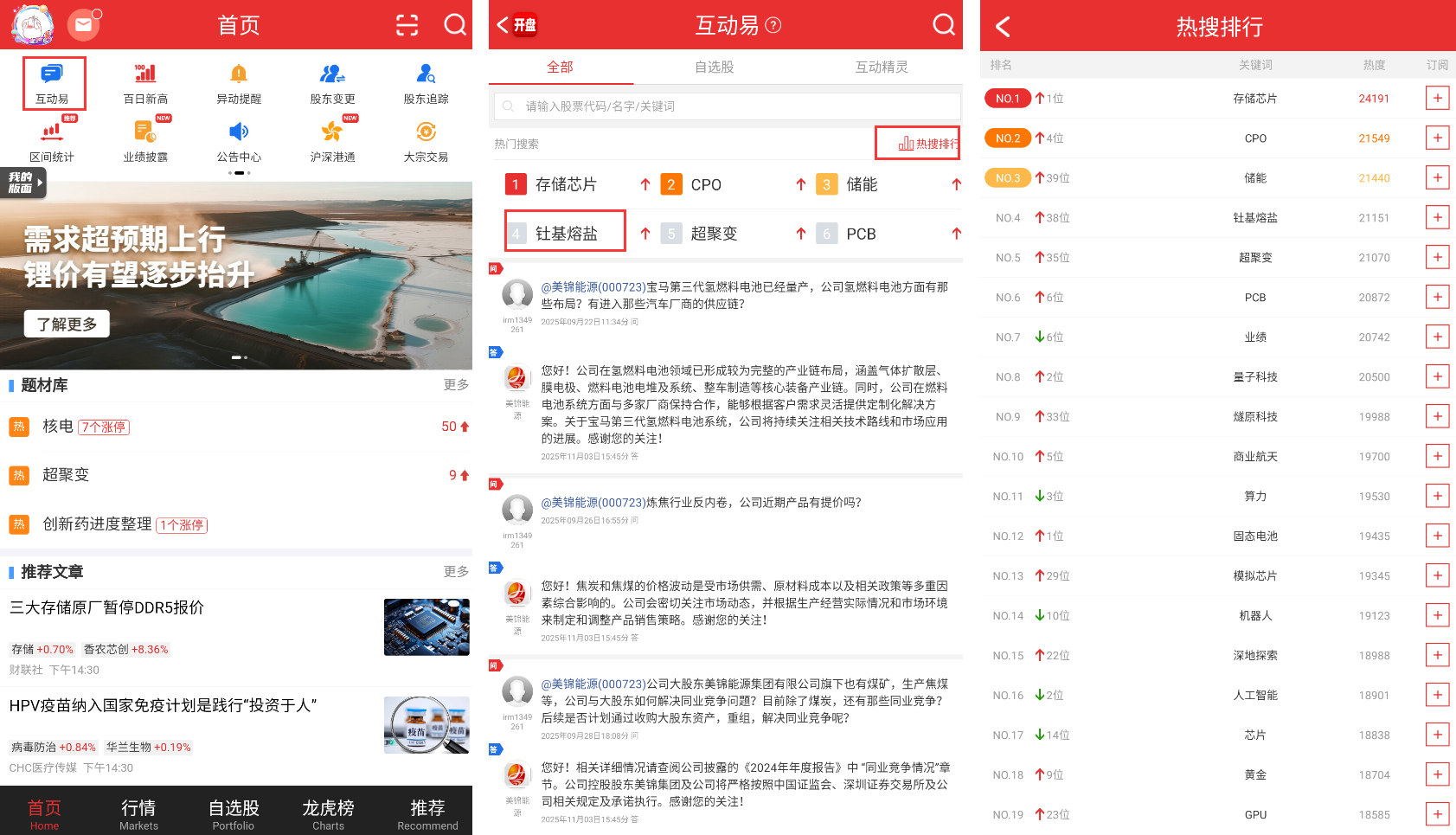Expand 题材库 via 更多
This screenshot has width=1456, height=835.
coord(456,385)
